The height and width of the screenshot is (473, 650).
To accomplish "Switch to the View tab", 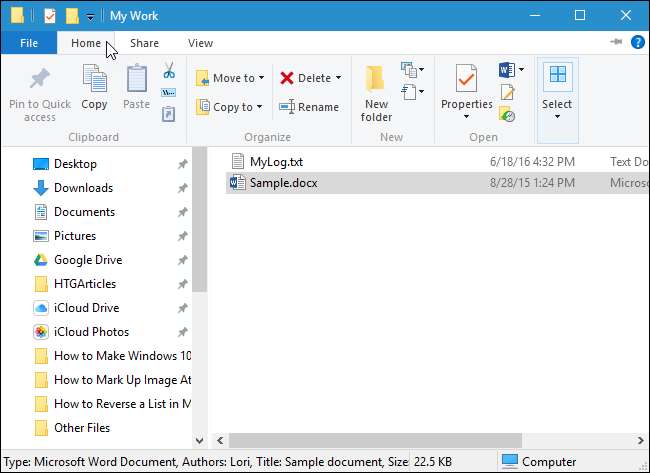I will [x=200, y=43].
